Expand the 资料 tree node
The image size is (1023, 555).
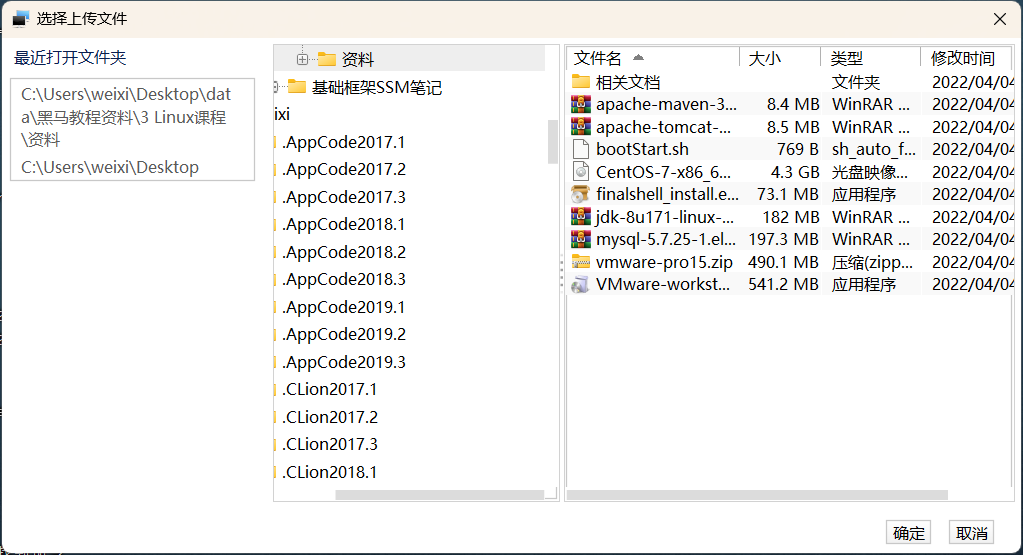point(302,59)
